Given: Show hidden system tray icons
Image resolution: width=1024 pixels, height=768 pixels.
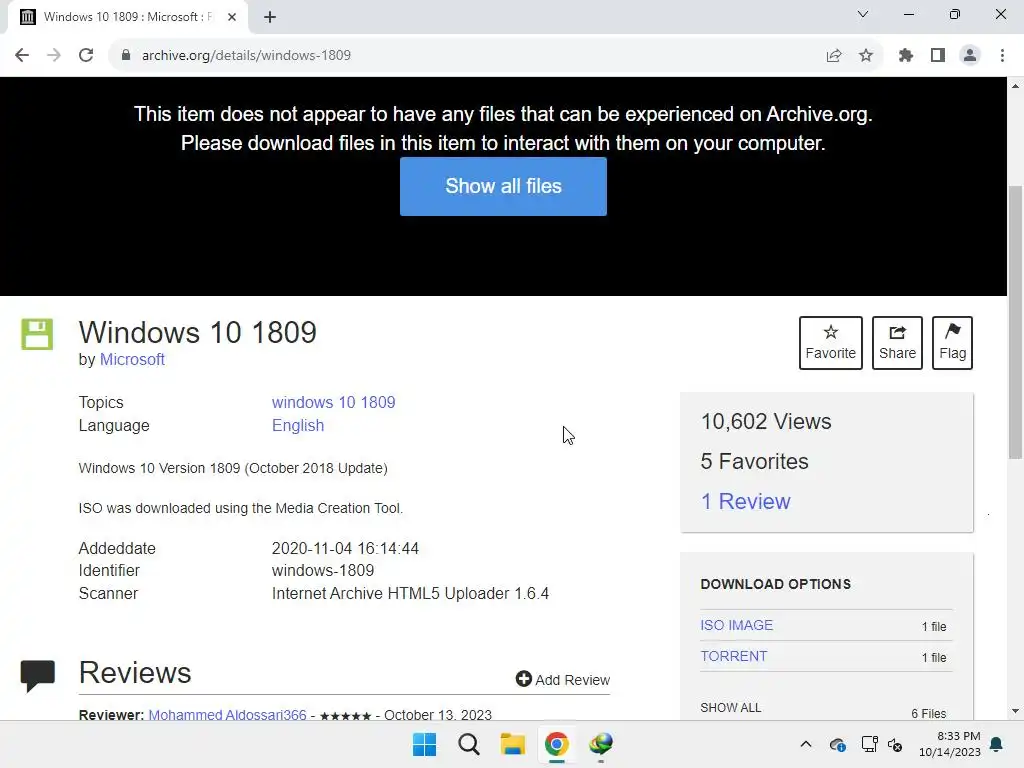Looking at the screenshot, I should coord(806,744).
